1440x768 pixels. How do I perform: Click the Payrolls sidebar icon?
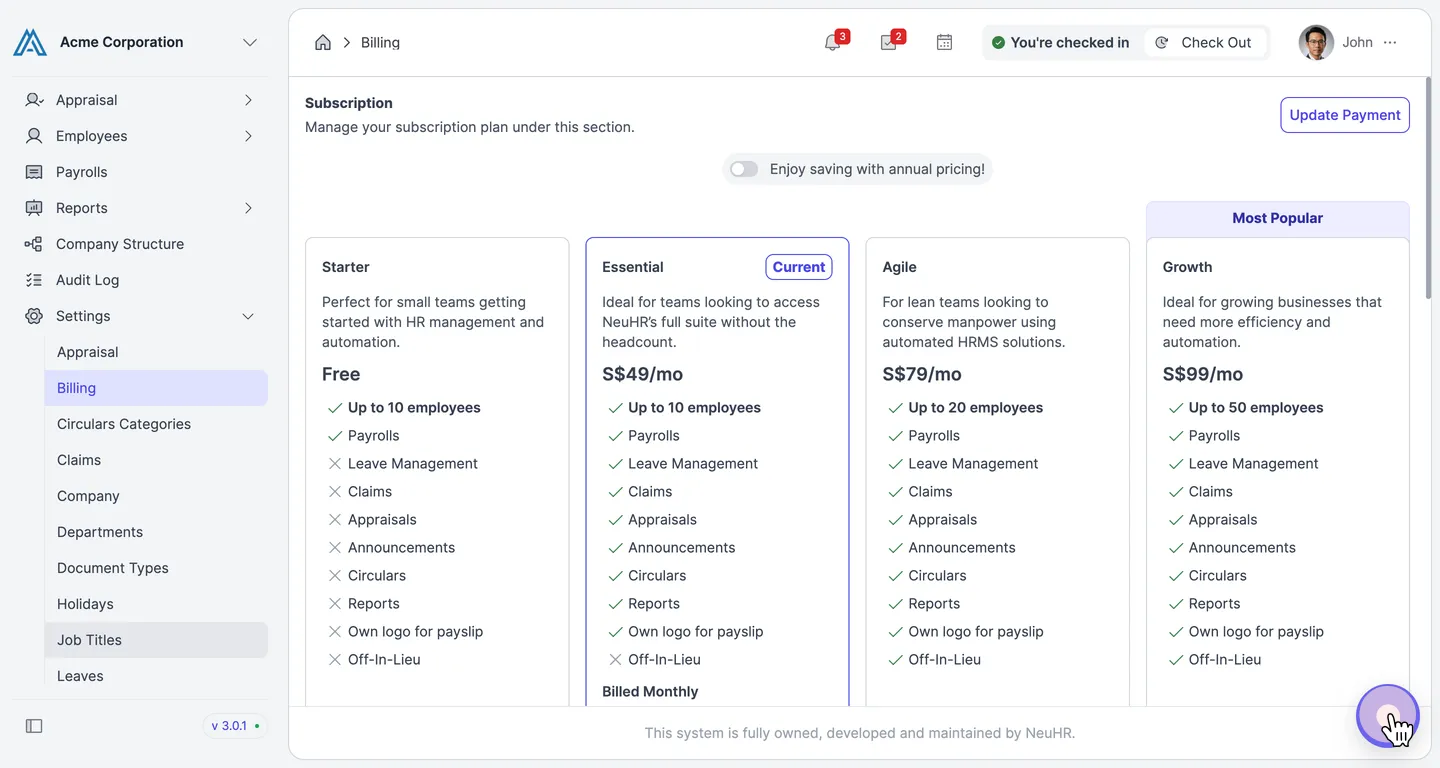[x=34, y=172]
